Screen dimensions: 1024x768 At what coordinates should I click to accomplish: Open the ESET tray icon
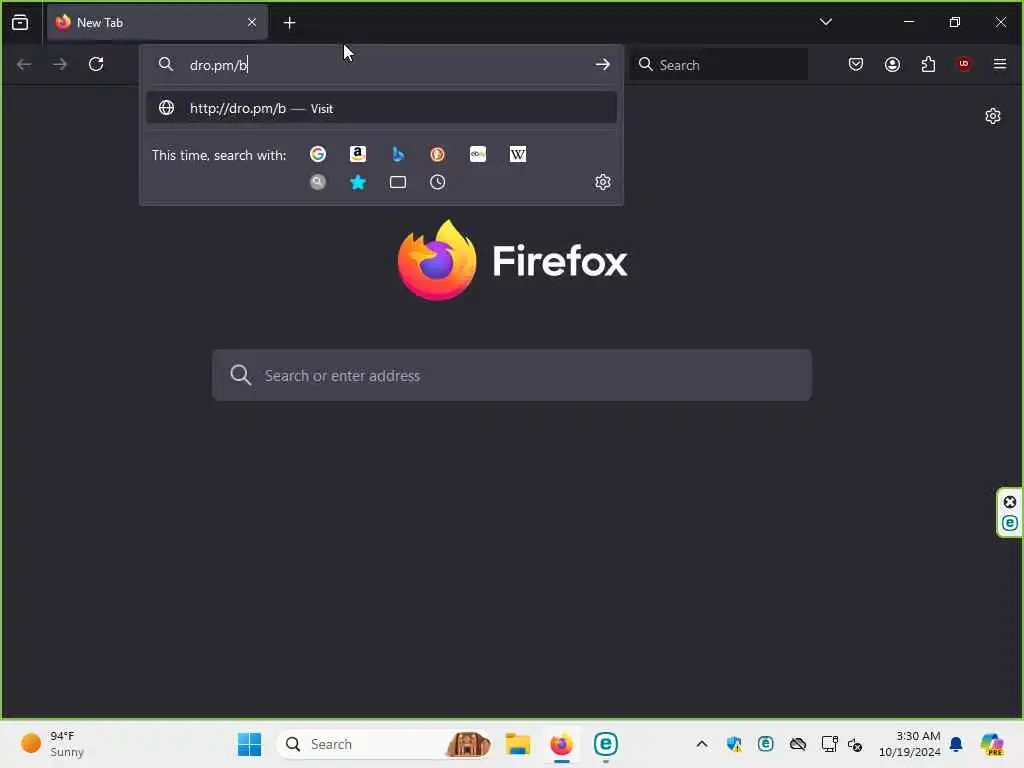[765, 744]
